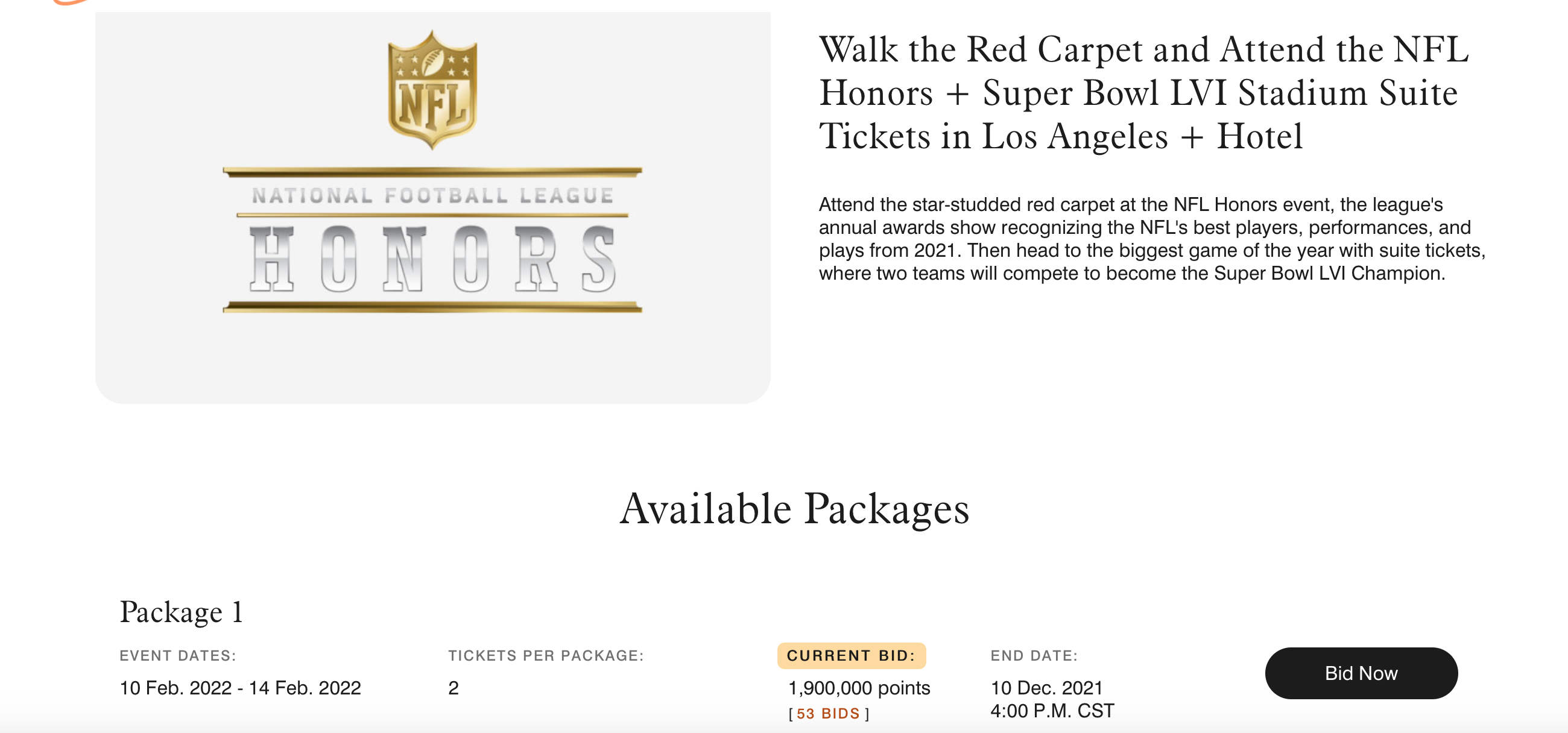The height and width of the screenshot is (733, 1568).
Task: Click the gold NFL shield logo
Action: pos(432,89)
